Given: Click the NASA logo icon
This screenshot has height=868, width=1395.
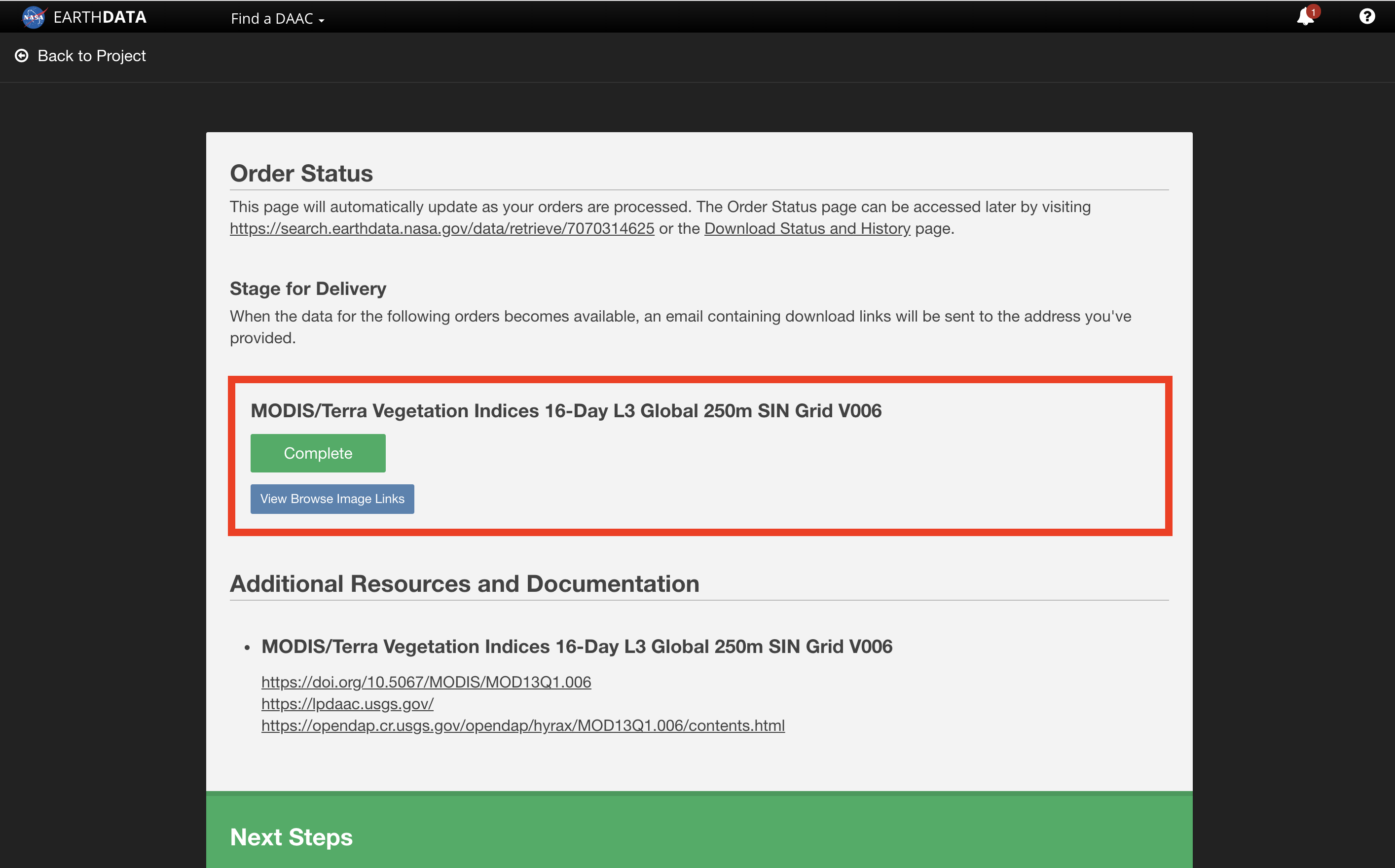Looking at the screenshot, I should pos(34,17).
